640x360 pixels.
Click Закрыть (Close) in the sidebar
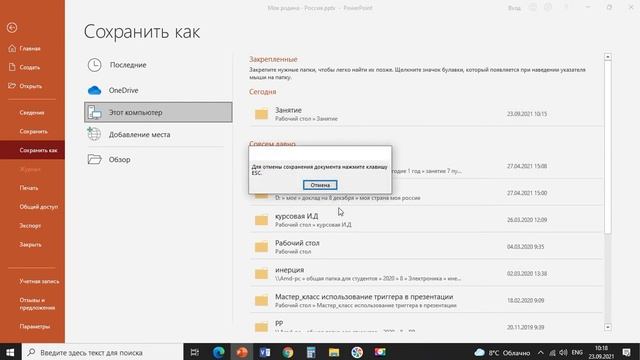(x=30, y=244)
